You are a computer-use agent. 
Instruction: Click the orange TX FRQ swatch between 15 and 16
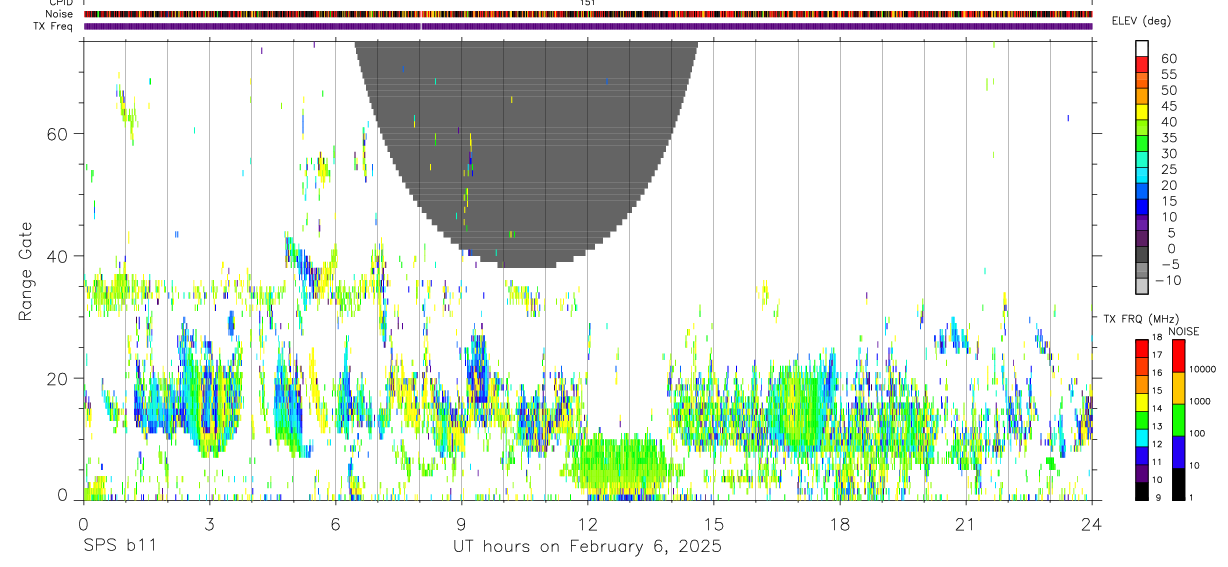pos(1142,383)
